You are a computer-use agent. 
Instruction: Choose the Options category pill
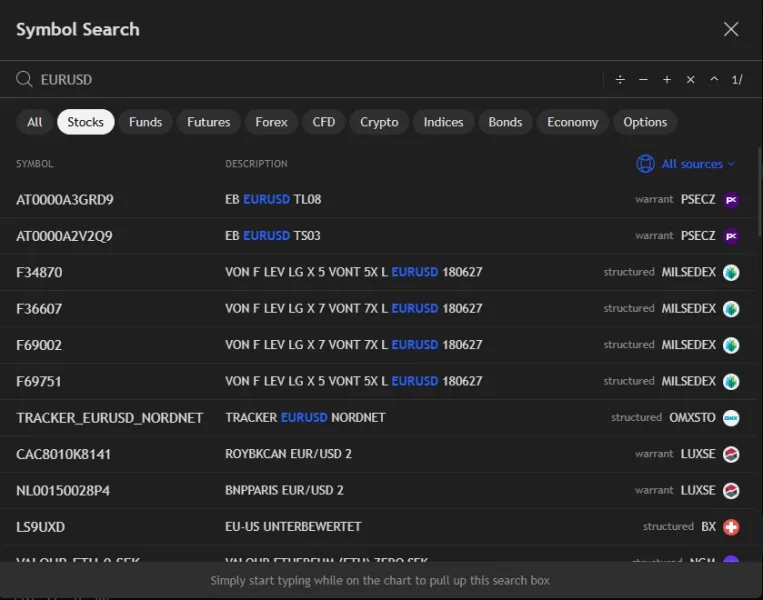[x=645, y=122]
